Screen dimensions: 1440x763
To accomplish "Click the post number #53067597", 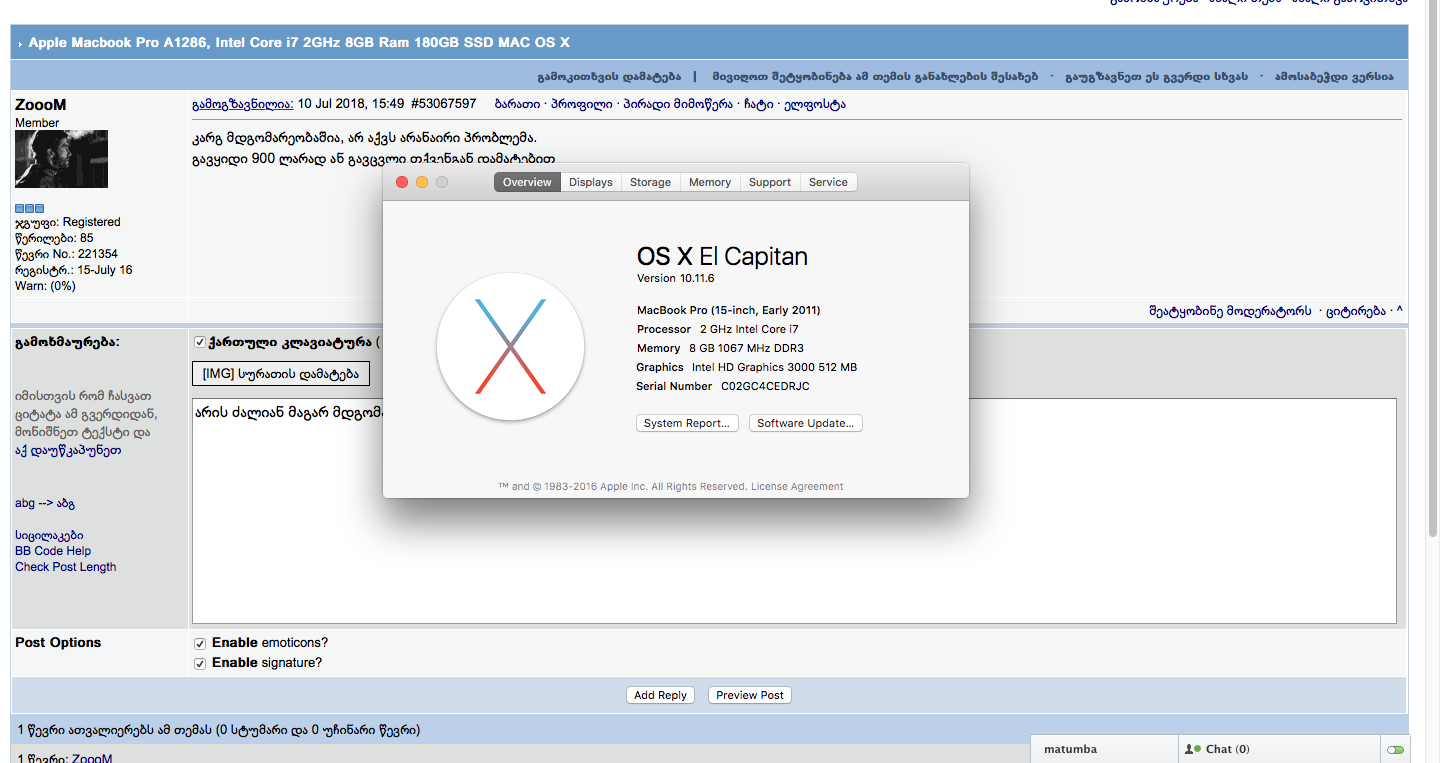I will pyautogui.click(x=444, y=104).
